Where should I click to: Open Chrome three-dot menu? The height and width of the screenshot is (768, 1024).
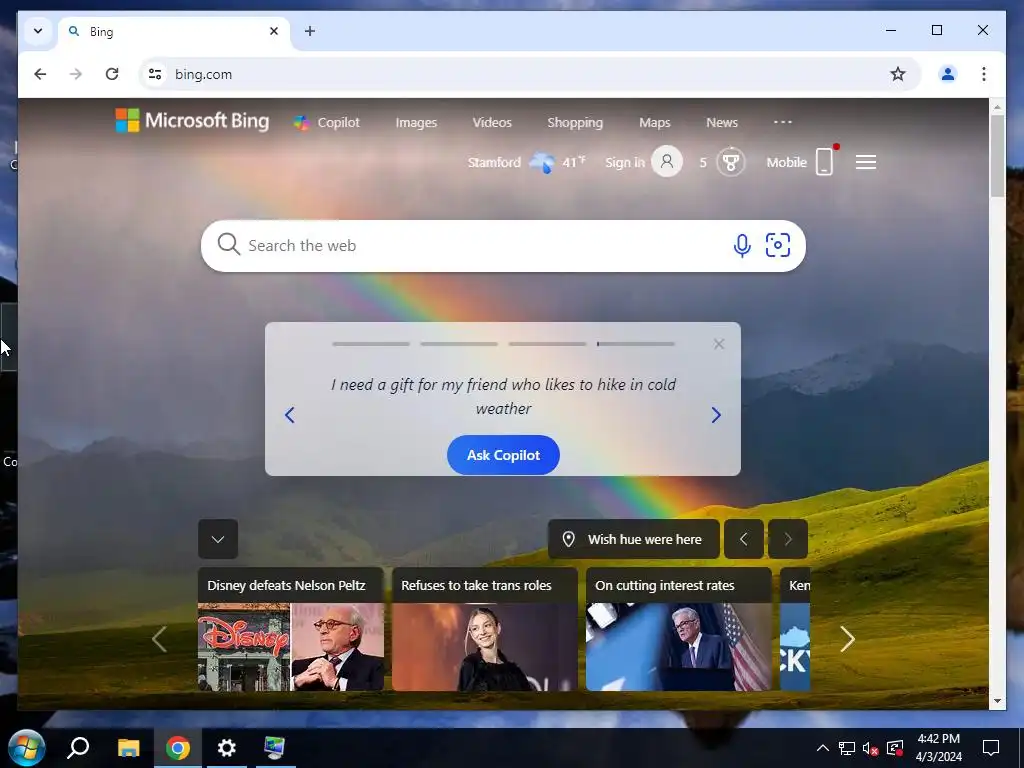tap(984, 74)
